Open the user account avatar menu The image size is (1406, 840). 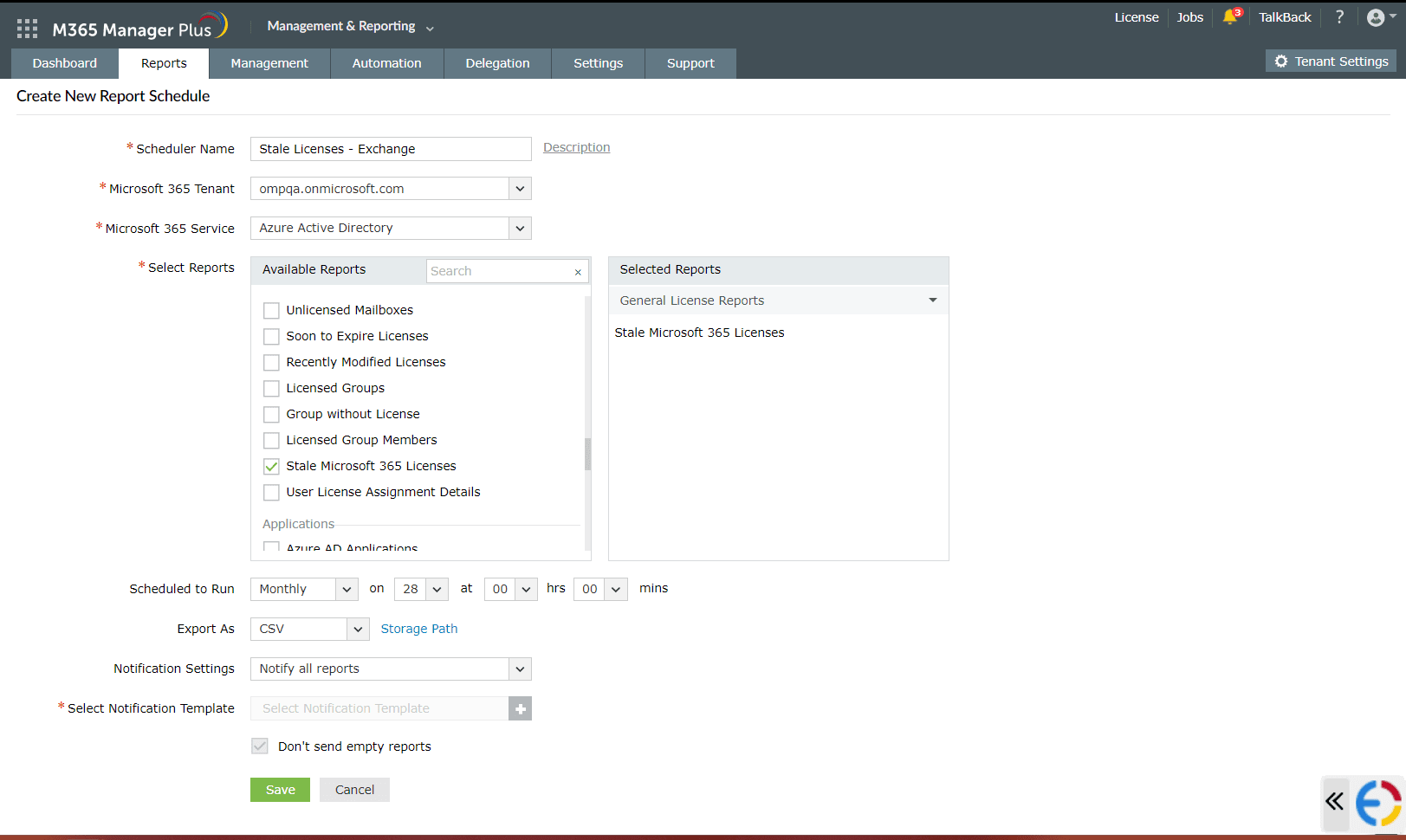1376,16
